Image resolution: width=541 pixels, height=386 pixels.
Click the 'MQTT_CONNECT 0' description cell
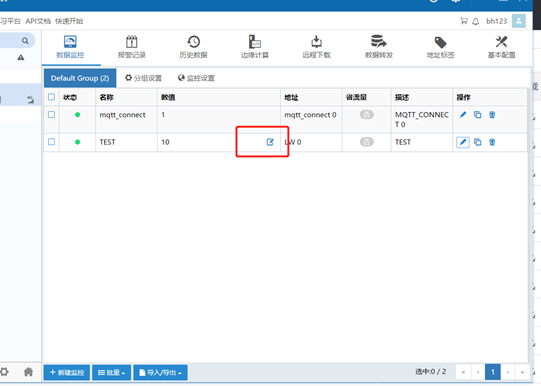coord(422,119)
